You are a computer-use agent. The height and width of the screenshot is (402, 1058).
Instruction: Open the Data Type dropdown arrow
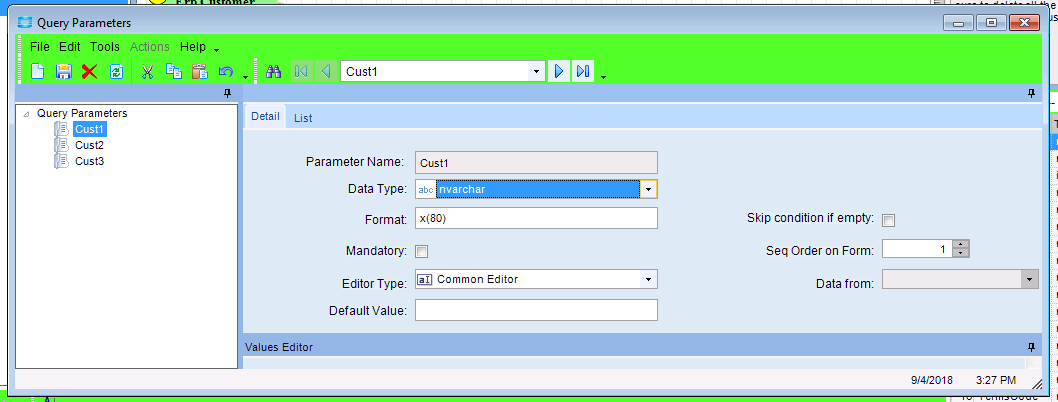(648, 190)
